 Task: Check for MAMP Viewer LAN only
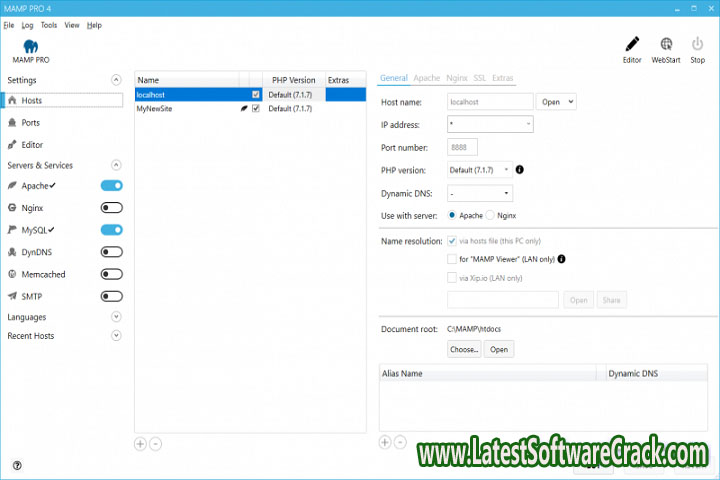pos(452,259)
